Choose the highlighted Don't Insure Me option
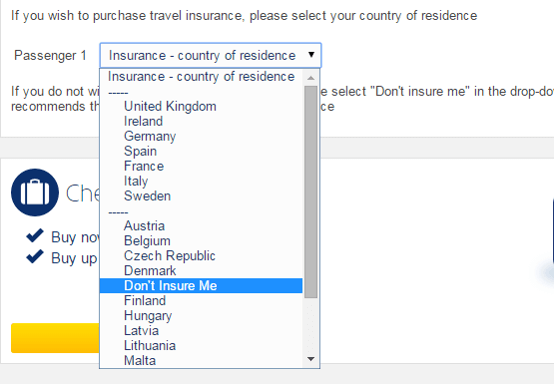The image size is (554, 384). [x=201, y=285]
